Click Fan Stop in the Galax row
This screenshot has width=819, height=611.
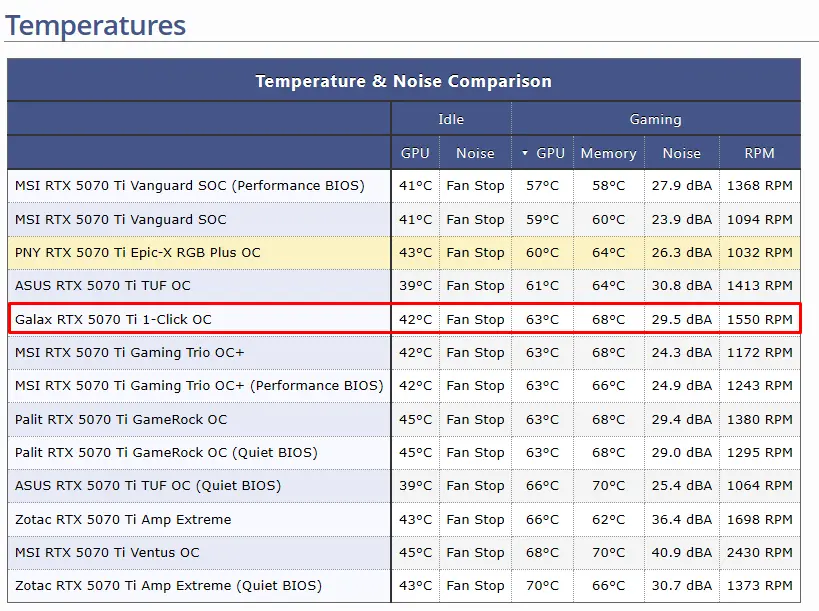pos(475,319)
